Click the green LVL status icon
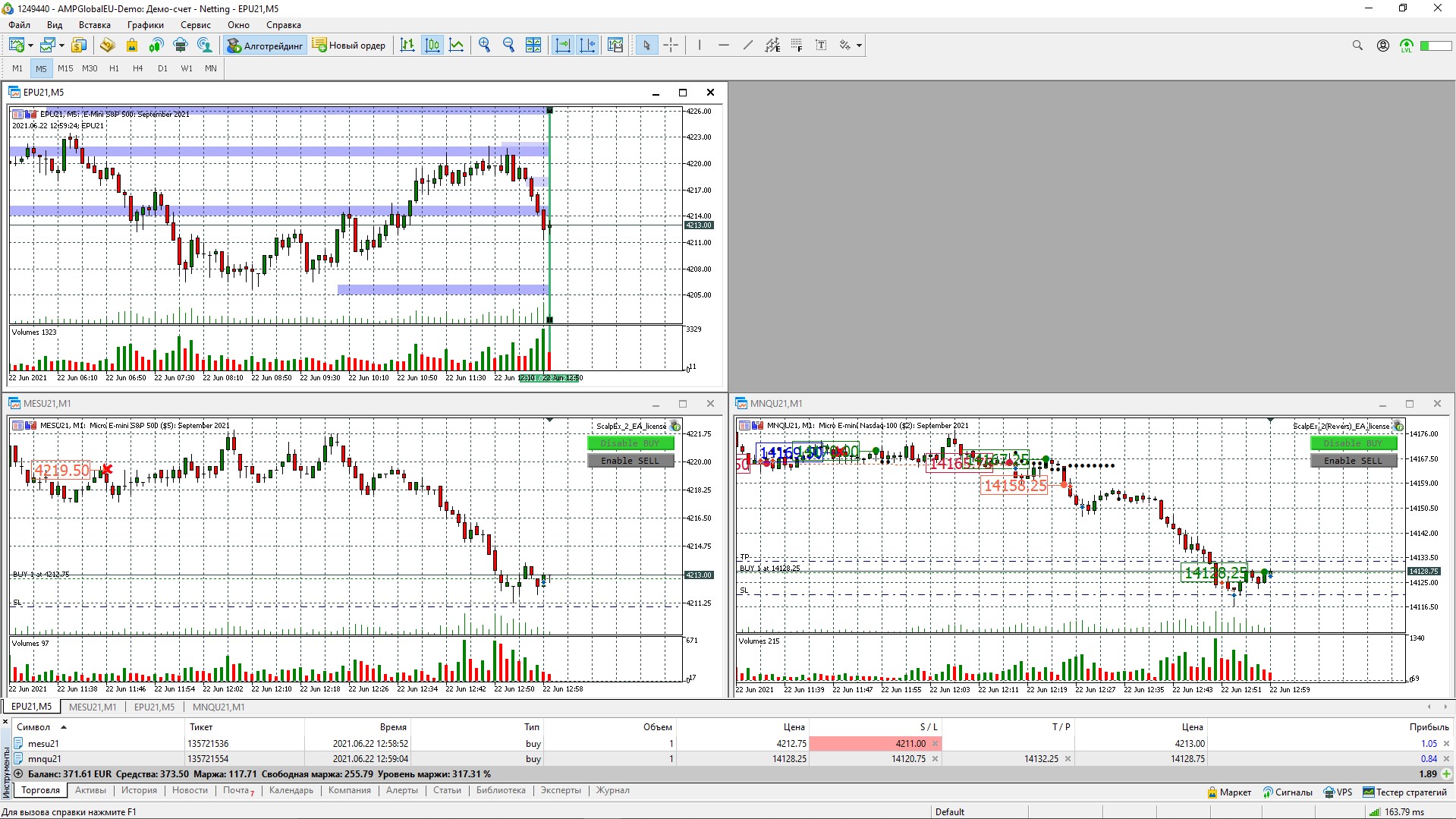Screen dimensions: 1456x819 (x=1407, y=46)
